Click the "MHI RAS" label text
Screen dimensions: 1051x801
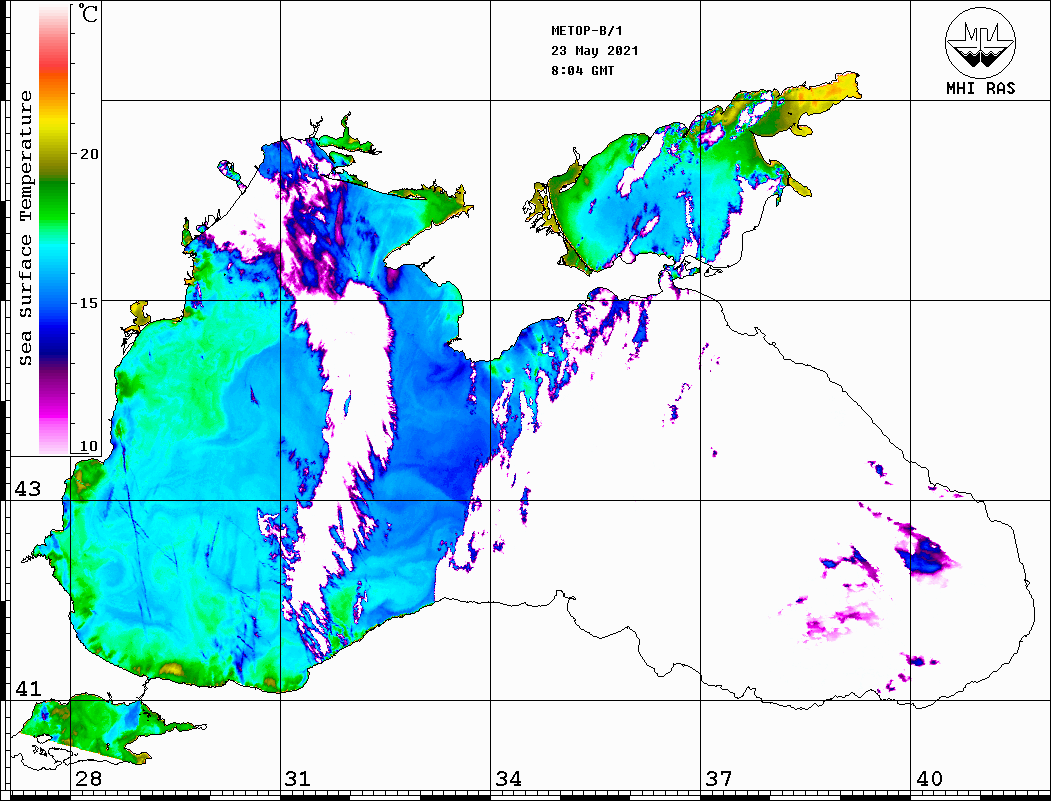[x=981, y=88]
